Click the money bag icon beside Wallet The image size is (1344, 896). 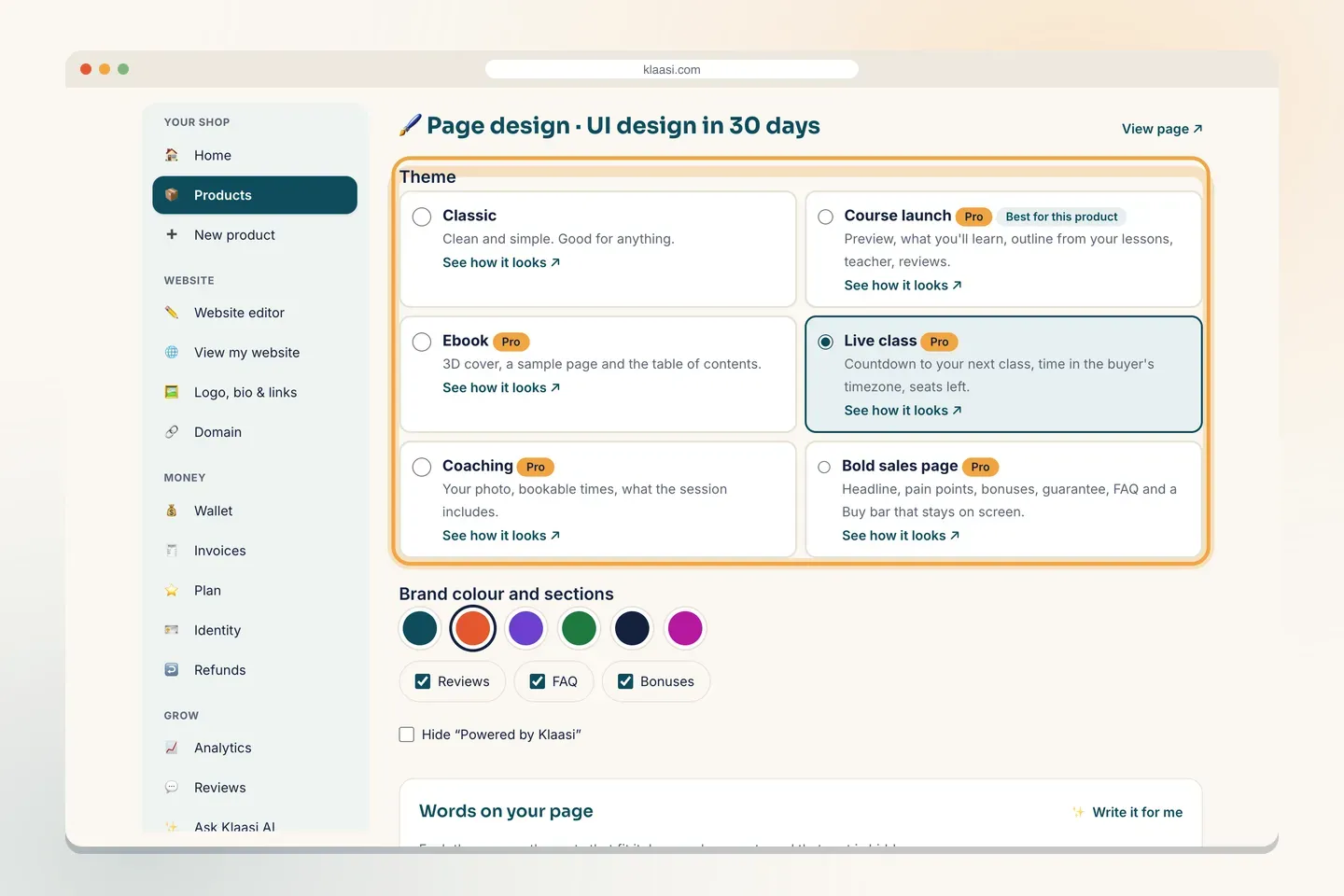[x=172, y=511]
